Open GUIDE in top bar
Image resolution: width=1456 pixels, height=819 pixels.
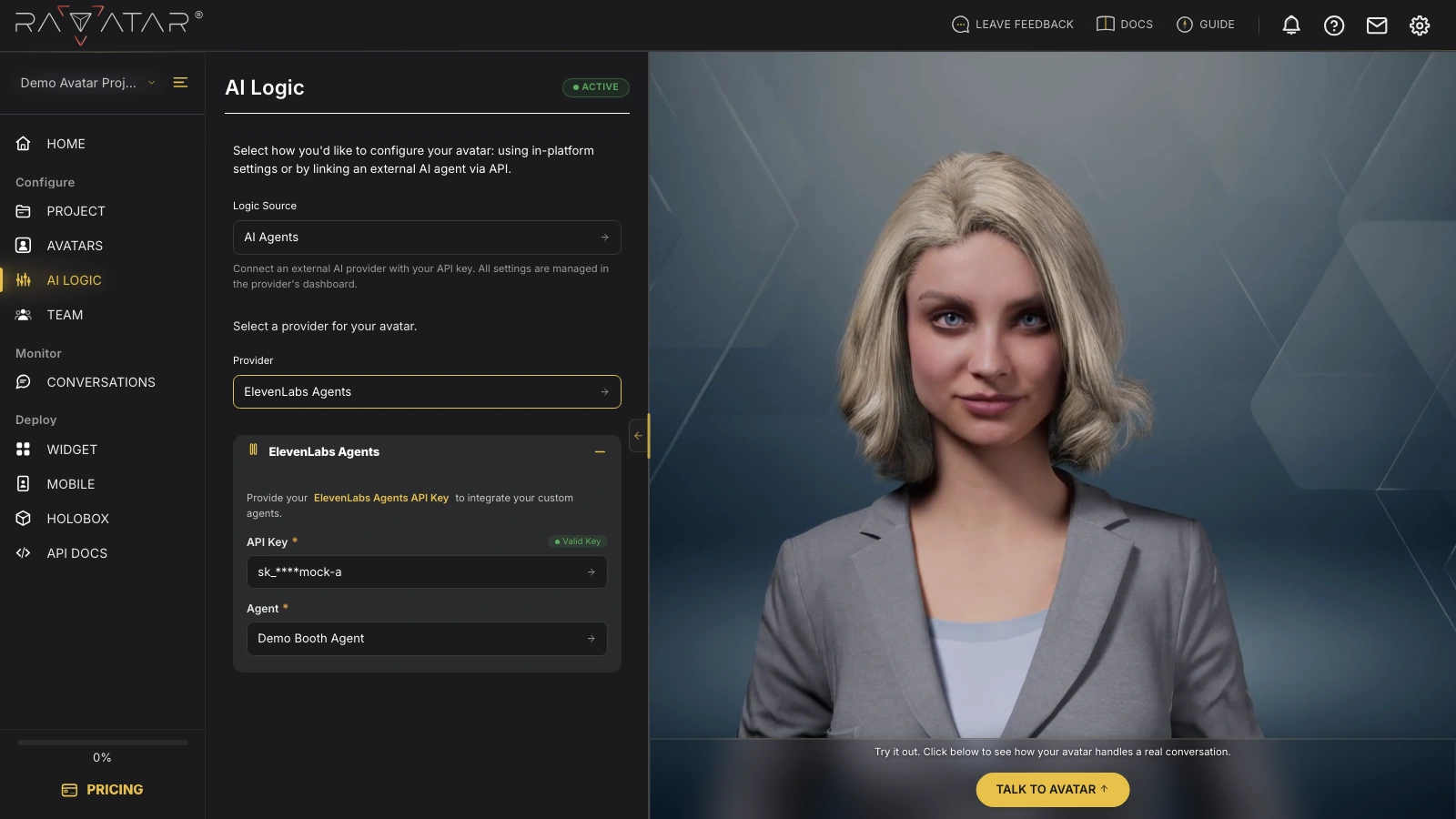pos(1206,25)
